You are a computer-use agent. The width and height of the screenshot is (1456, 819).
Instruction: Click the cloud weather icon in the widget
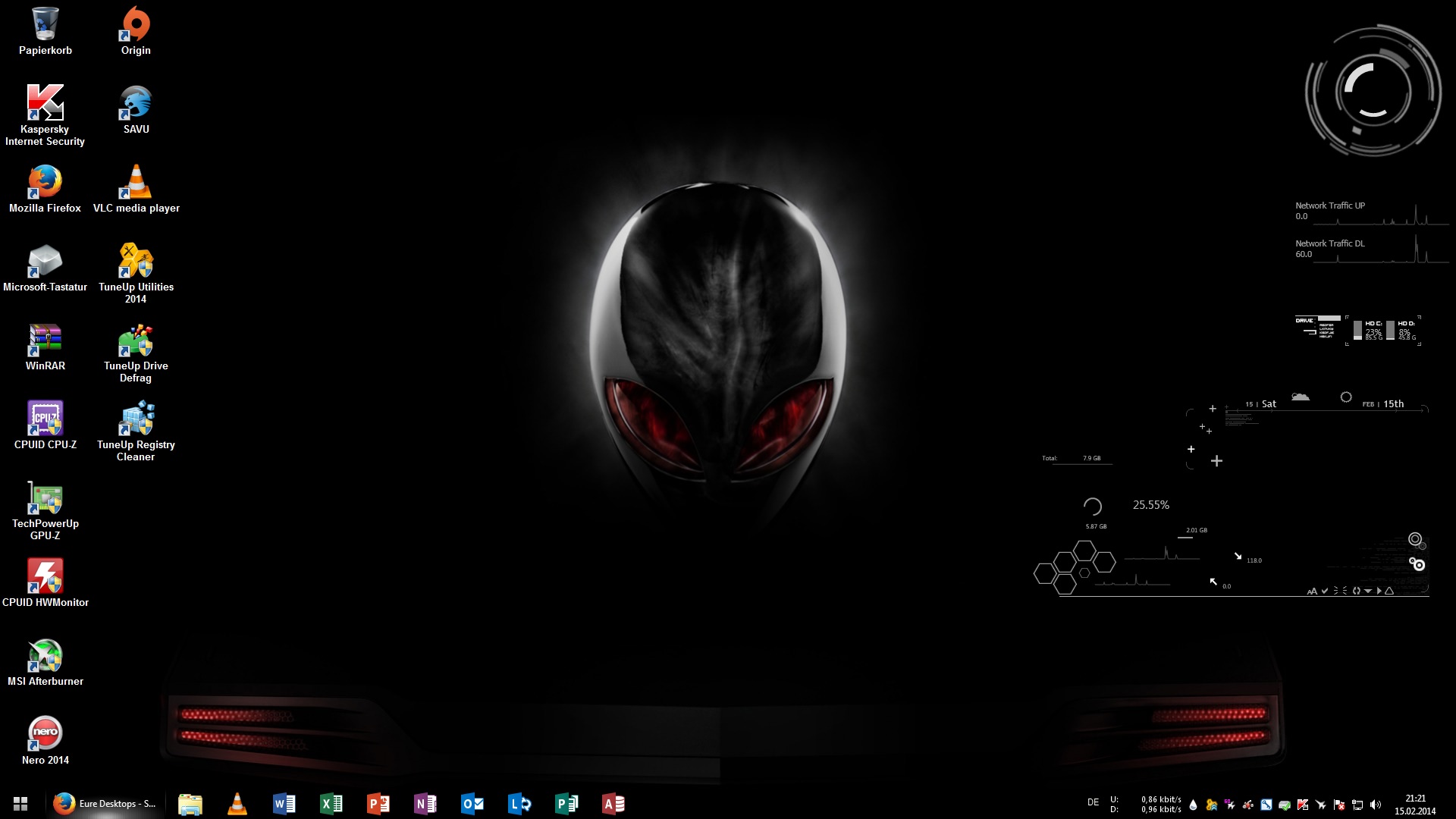(x=1301, y=397)
